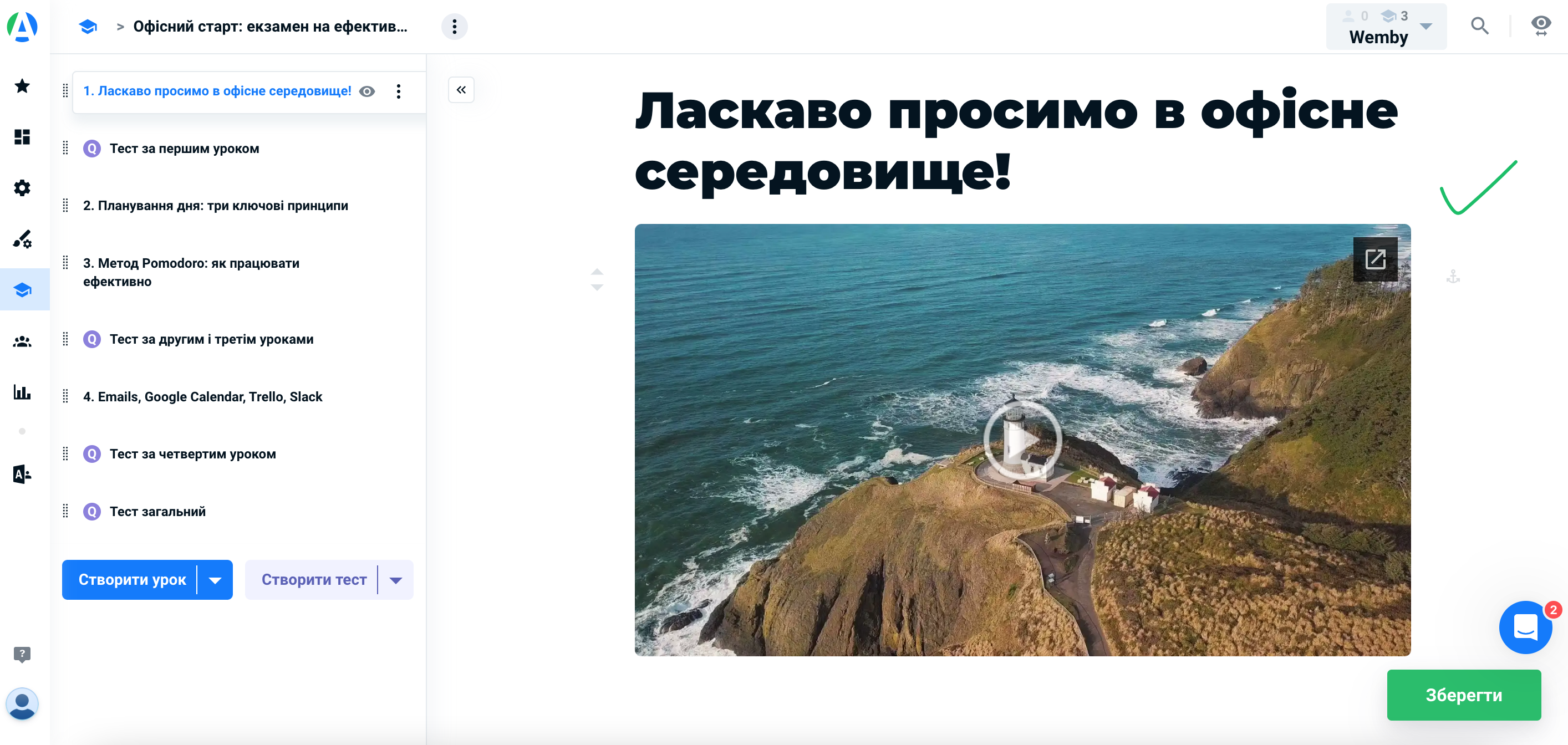Open the statistics bar chart icon

22,392
